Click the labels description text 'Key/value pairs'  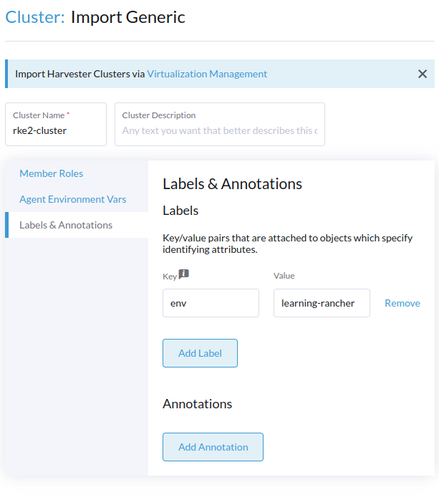tap(287, 244)
